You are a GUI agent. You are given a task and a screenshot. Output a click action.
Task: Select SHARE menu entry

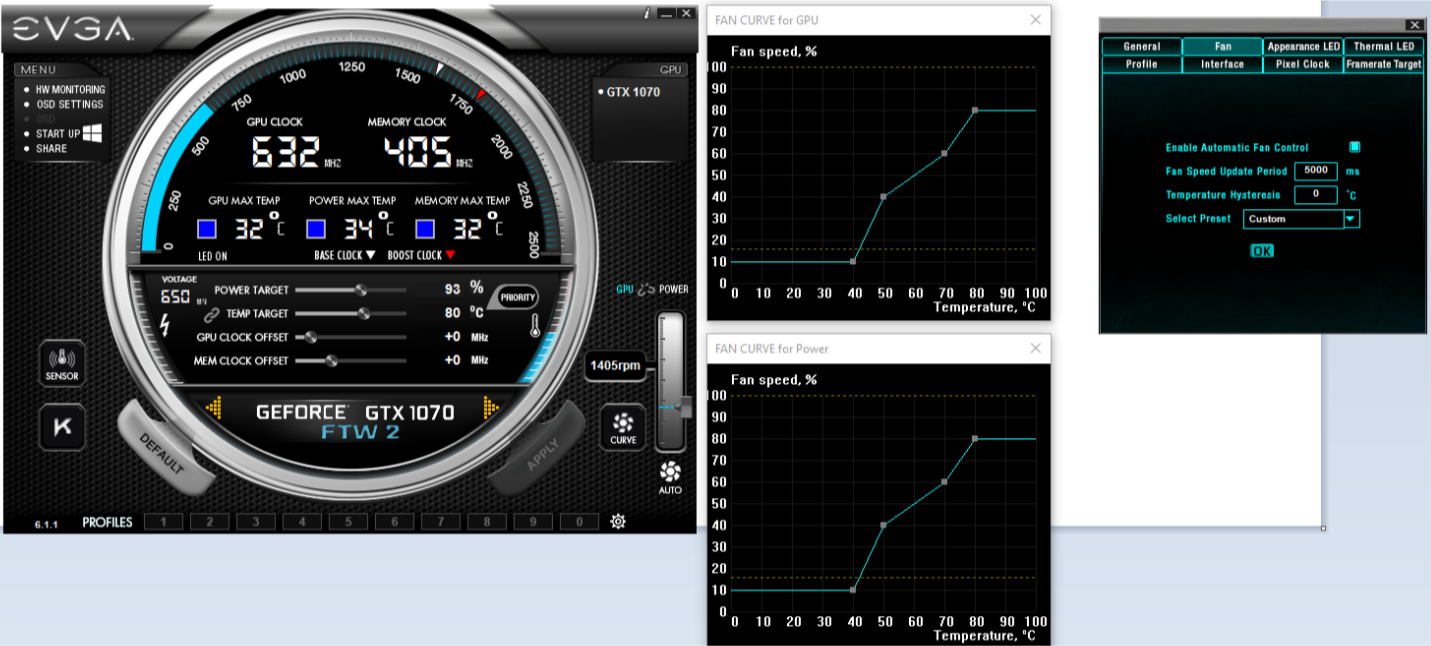pyautogui.click(x=51, y=149)
